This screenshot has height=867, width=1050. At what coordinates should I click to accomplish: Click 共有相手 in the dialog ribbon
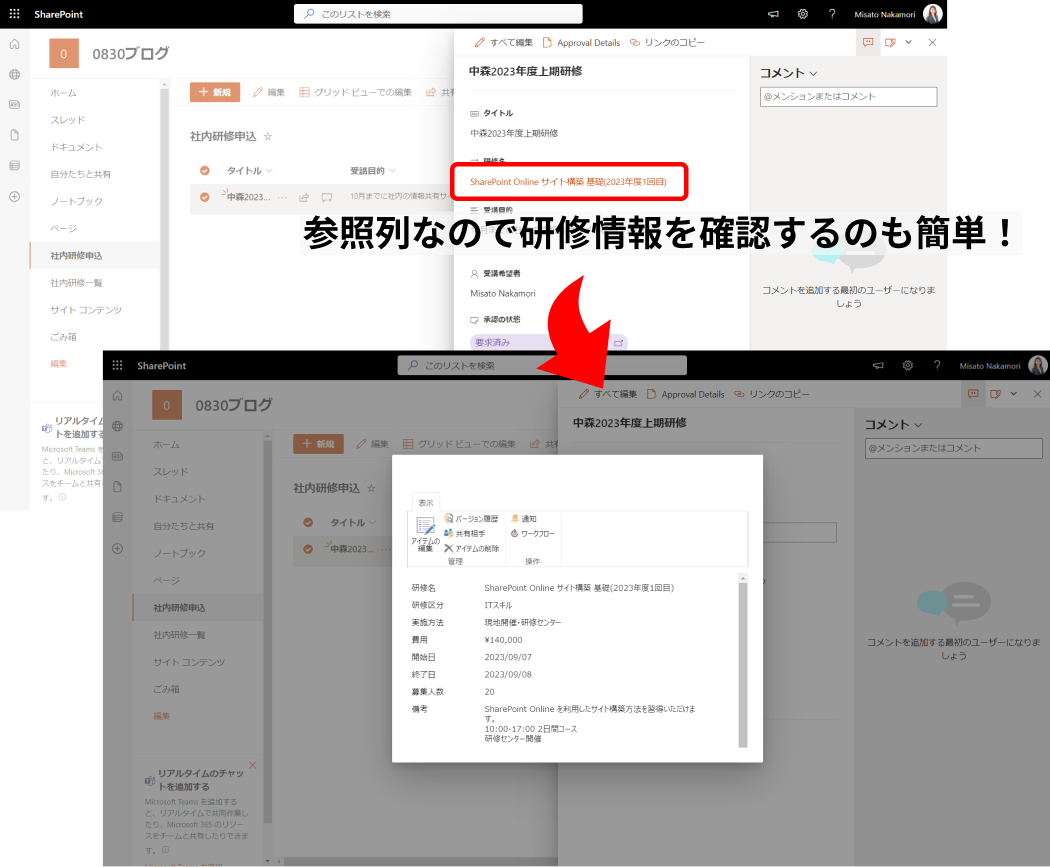465,533
